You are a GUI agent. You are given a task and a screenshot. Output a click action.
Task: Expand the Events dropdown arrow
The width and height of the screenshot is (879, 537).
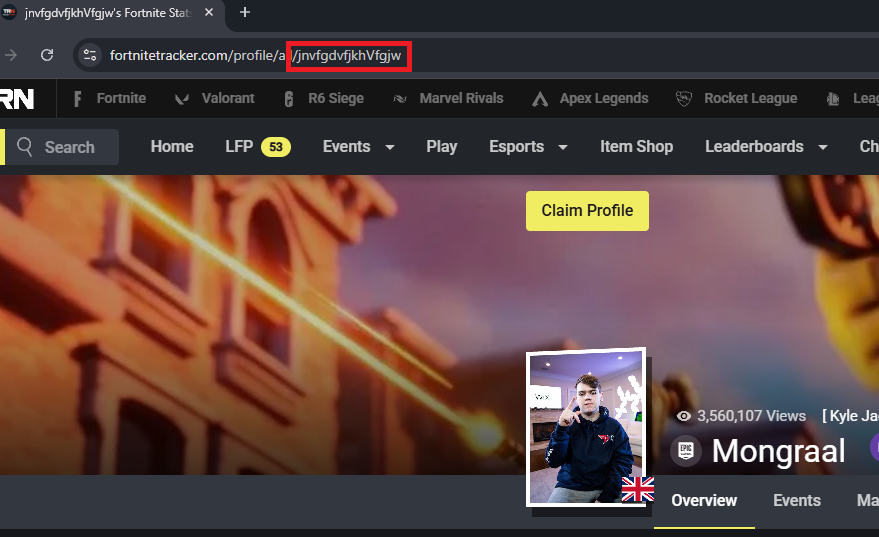click(x=390, y=147)
